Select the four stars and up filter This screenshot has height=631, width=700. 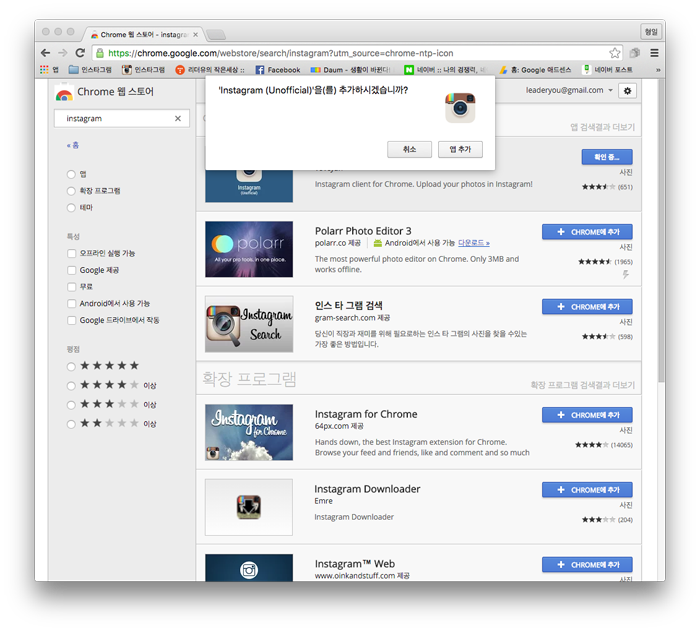pyautogui.click(x=71, y=386)
